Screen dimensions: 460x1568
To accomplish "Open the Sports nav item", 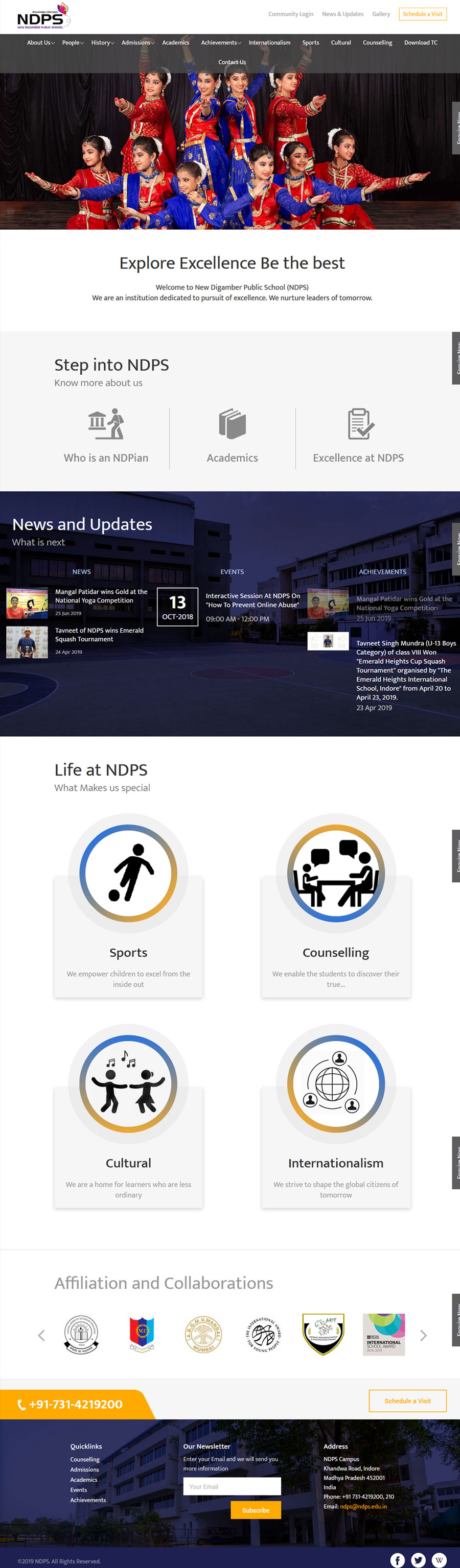I will pos(311,42).
